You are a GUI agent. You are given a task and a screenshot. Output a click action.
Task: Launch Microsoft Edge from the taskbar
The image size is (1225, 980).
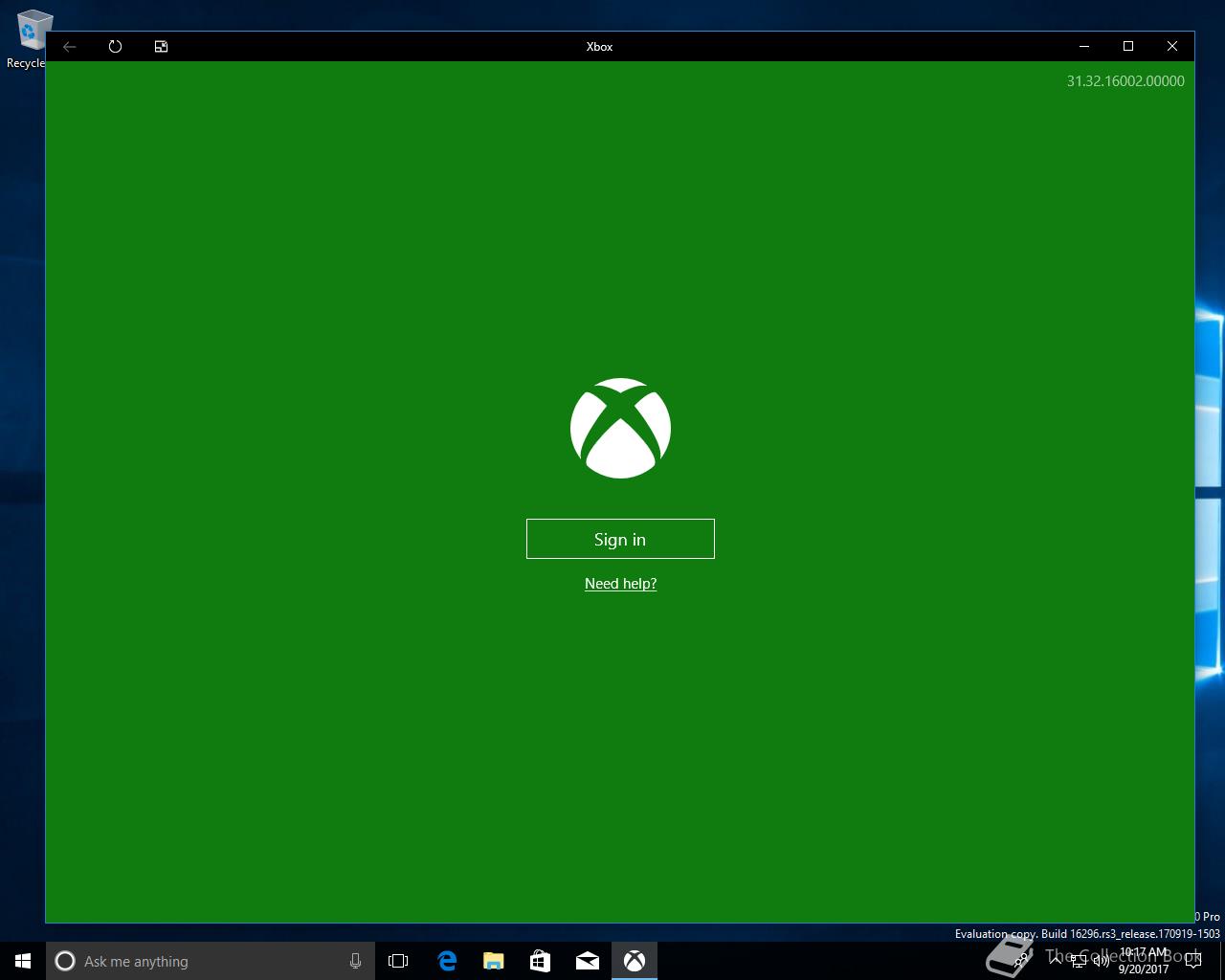446,961
